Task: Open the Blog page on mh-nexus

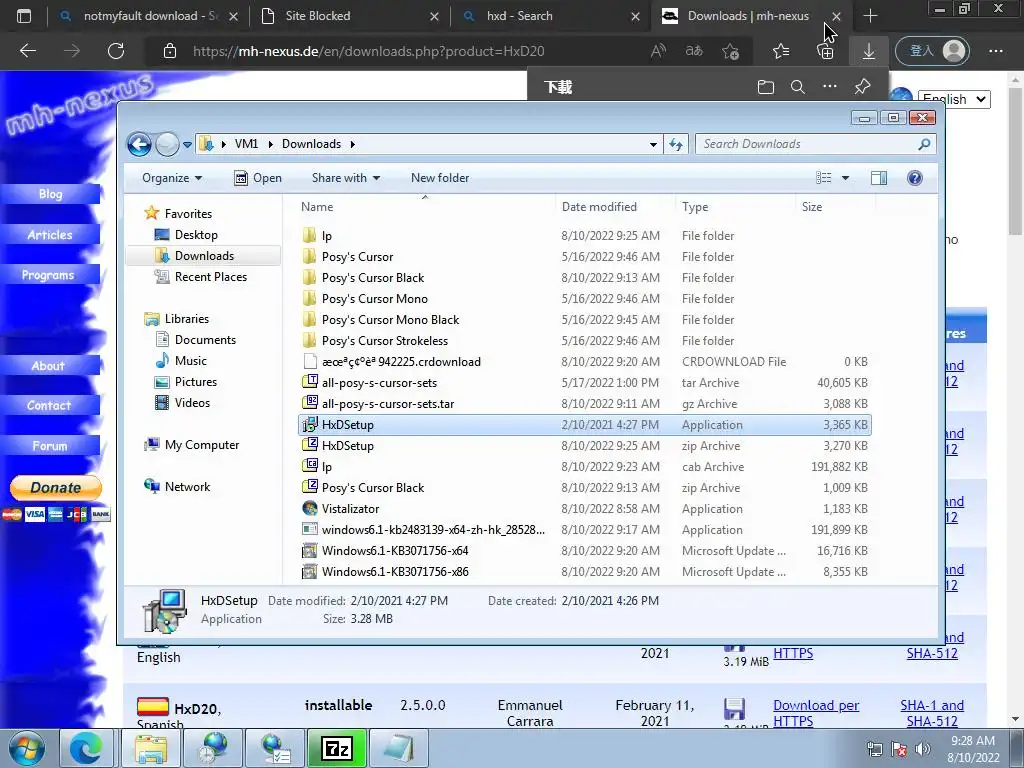Action: [50, 194]
